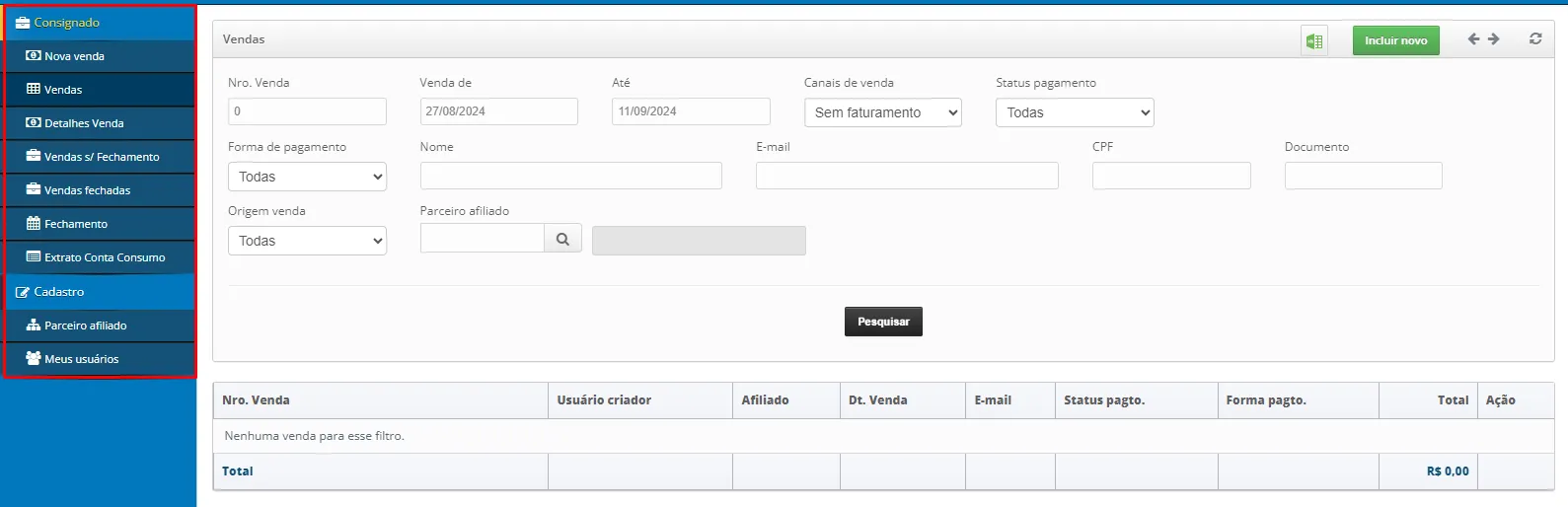The width and height of the screenshot is (1568, 507).
Task: Expand the Canais de venda dropdown
Action: (882, 112)
